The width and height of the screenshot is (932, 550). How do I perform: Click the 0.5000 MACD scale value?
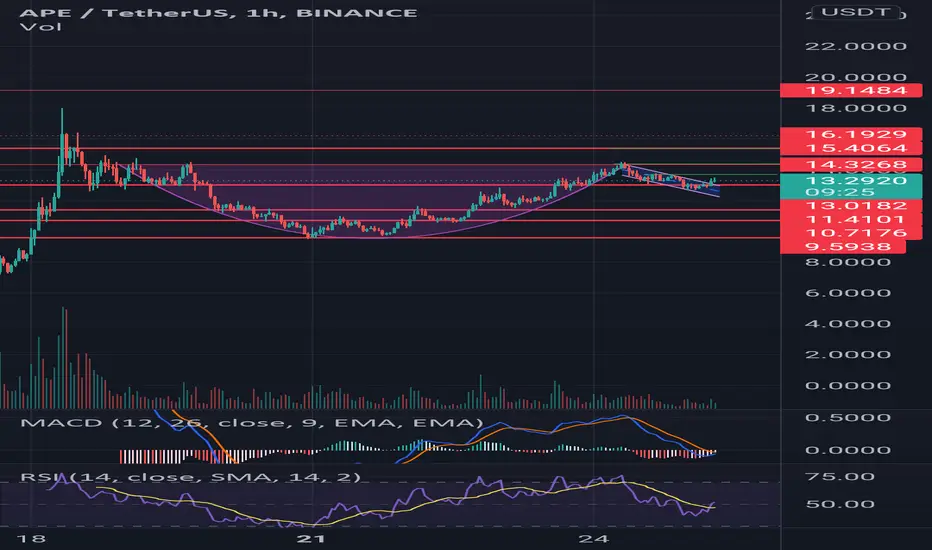click(848, 417)
